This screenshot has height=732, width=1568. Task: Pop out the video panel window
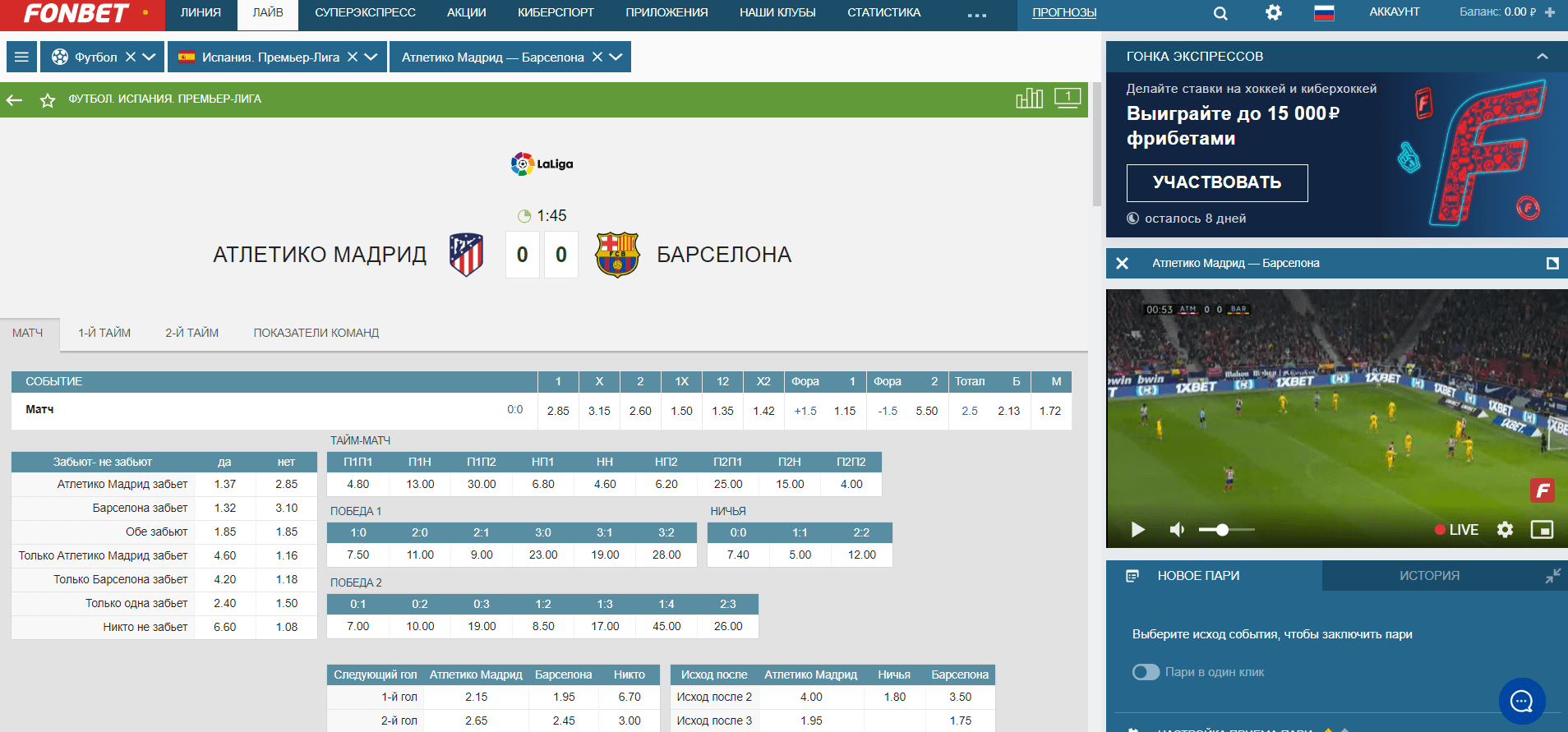(x=1552, y=264)
